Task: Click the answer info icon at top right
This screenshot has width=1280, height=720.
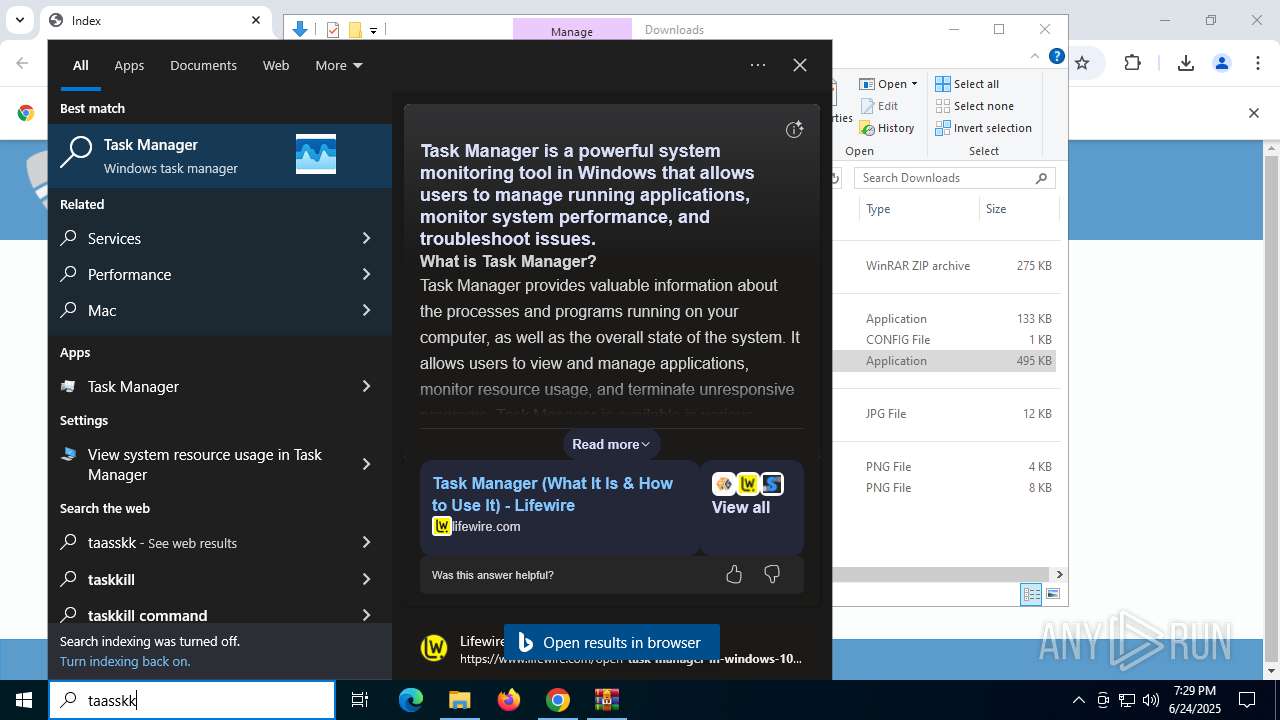Action: pyautogui.click(x=794, y=129)
